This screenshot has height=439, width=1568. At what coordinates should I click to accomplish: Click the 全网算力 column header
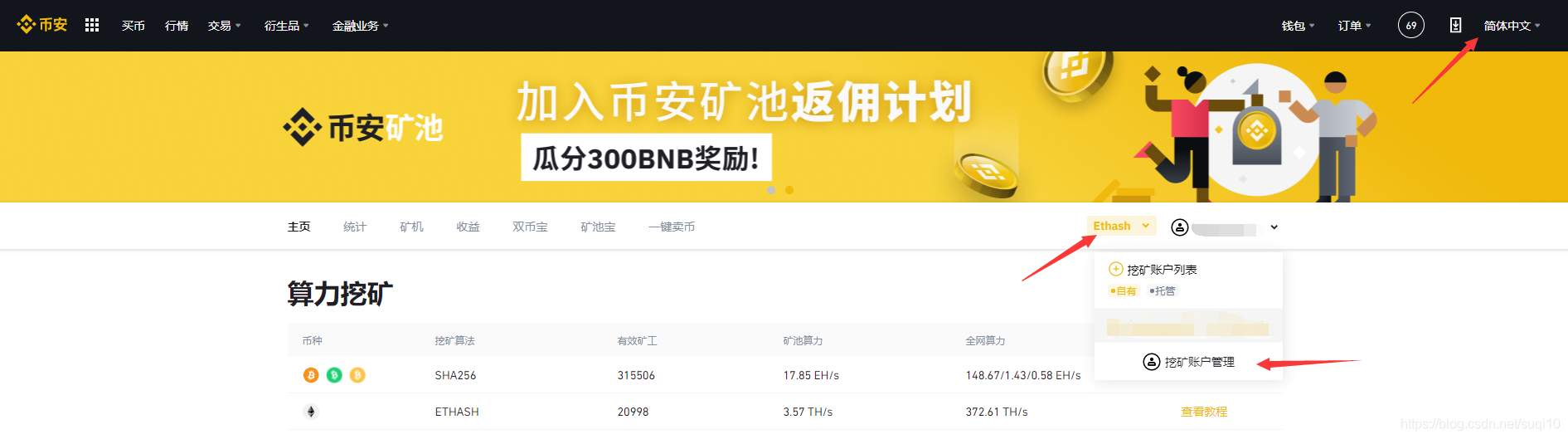coord(985,341)
